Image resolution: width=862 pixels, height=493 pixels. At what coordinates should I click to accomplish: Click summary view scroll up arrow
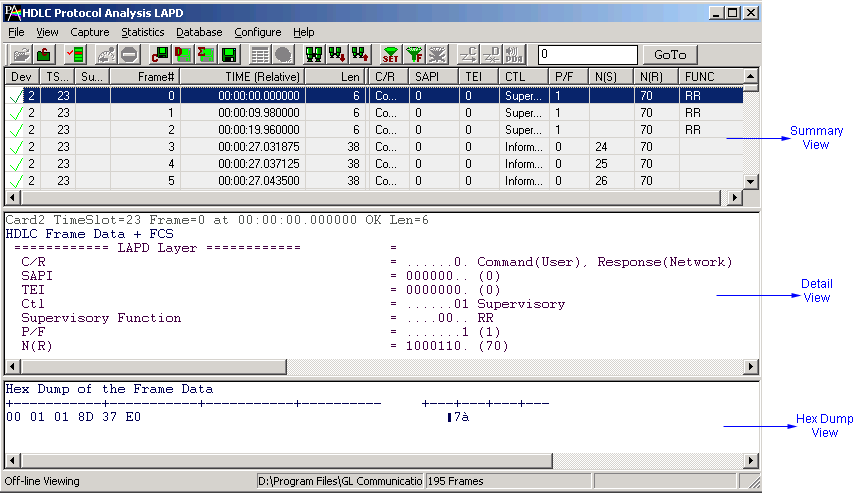coord(751,76)
